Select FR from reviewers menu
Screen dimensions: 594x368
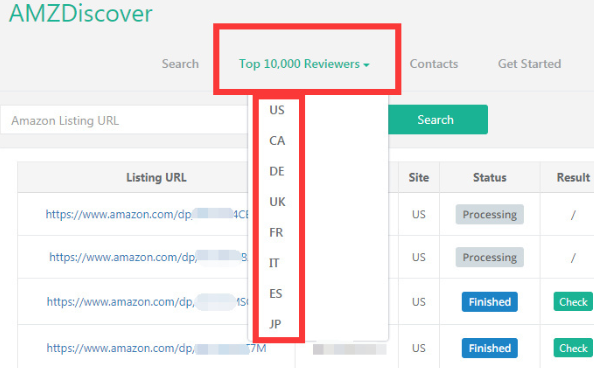[x=276, y=232]
